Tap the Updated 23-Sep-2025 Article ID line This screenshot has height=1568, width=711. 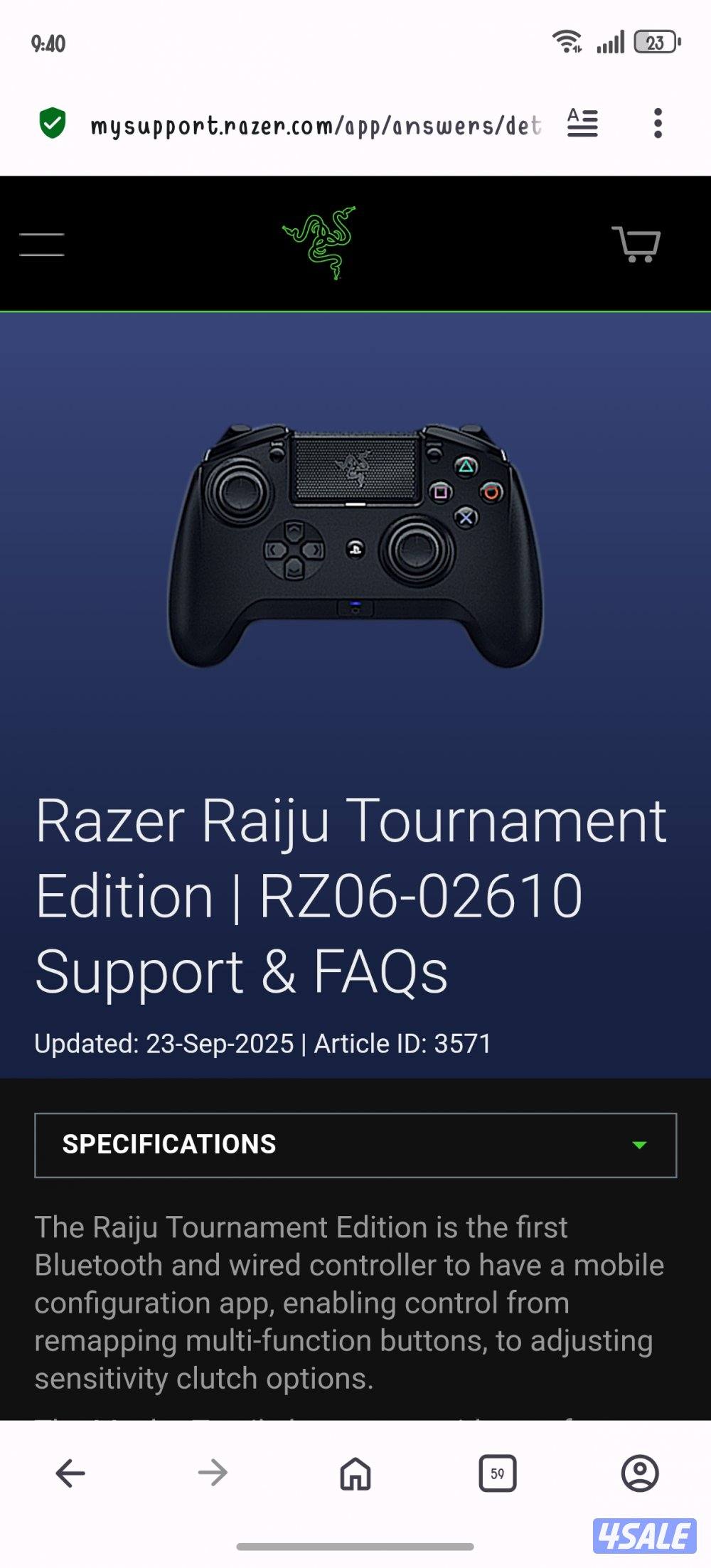[x=262, y=1044]
